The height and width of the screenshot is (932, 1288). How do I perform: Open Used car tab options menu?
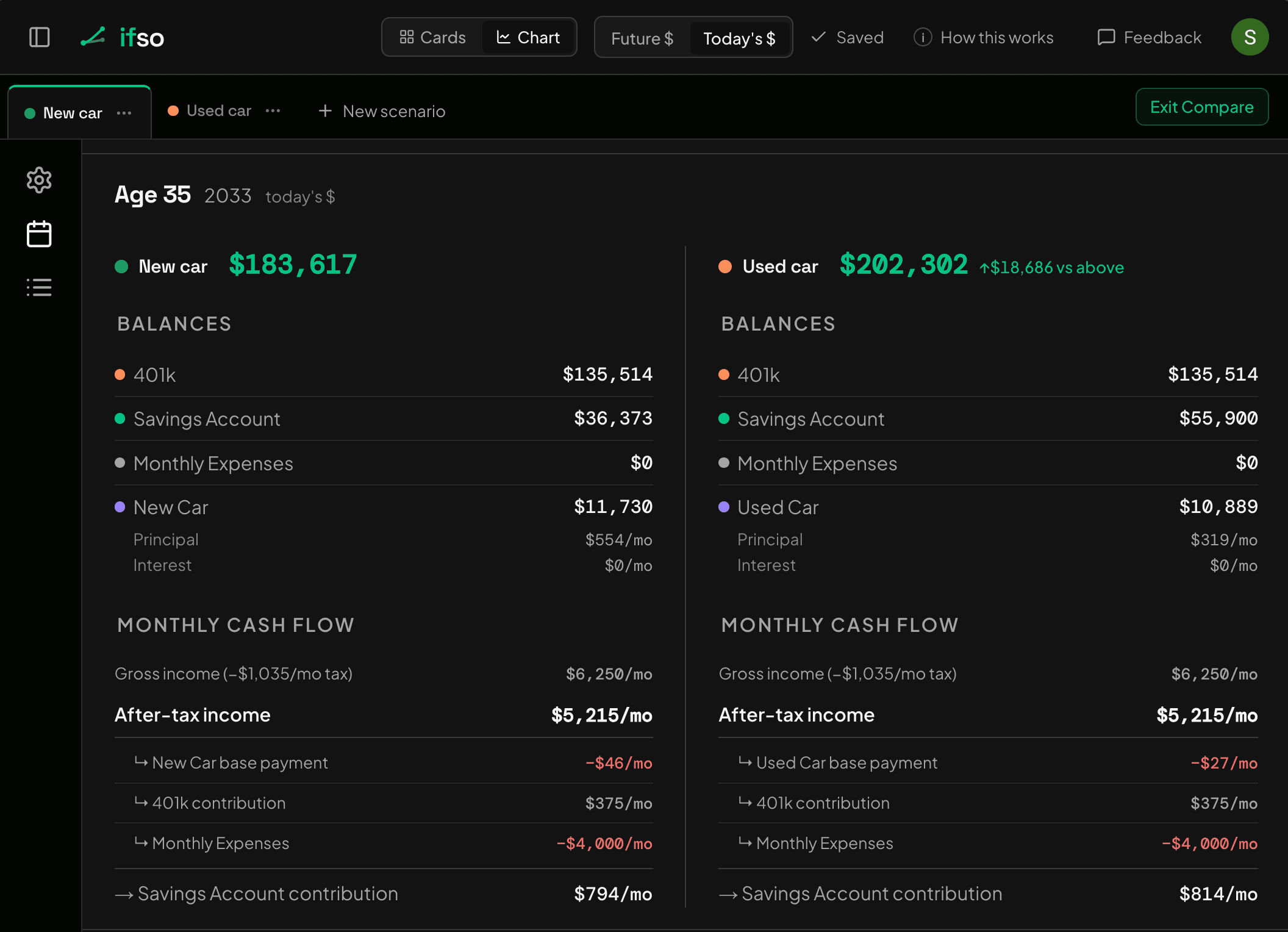(273, 110)
